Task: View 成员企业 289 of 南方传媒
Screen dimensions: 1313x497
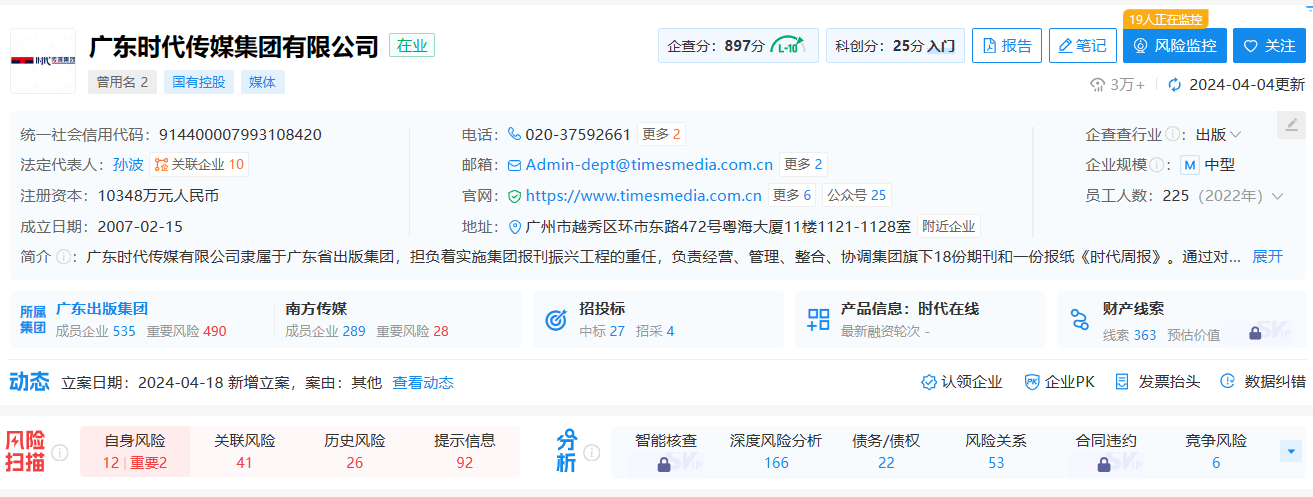Action: click(x=325, y=331)
